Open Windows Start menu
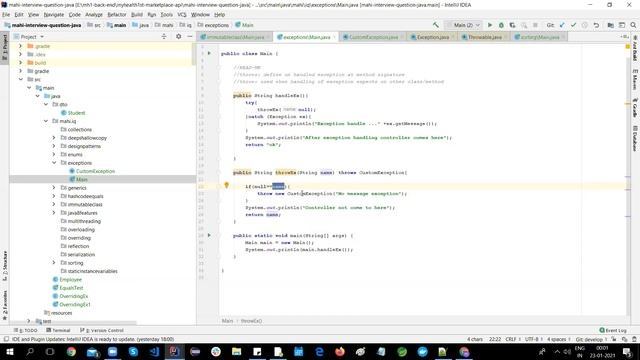The image size is (640, 360). click(9, 351)
